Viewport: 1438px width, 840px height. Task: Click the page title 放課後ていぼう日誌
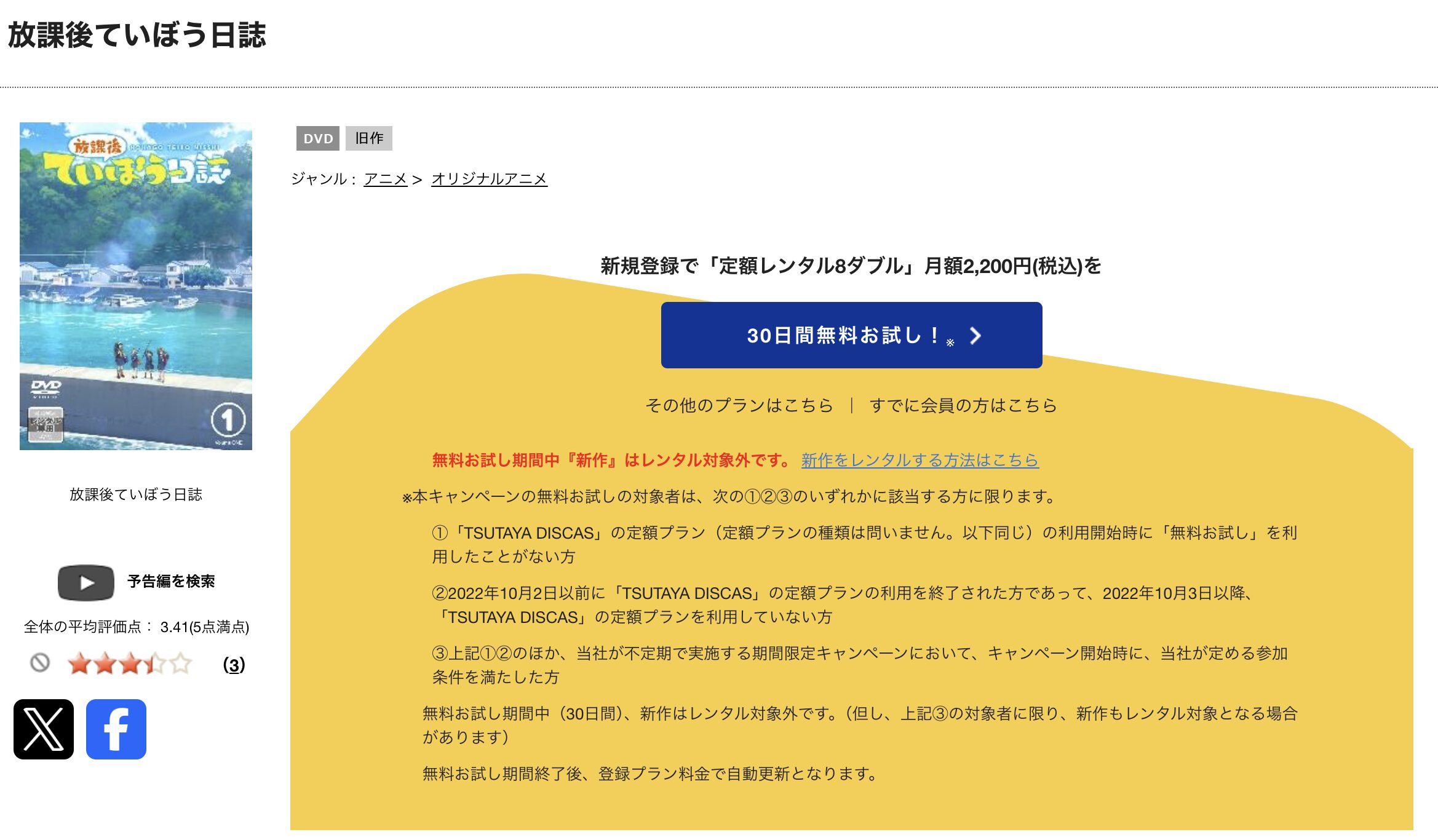click(x=137, y=35)
